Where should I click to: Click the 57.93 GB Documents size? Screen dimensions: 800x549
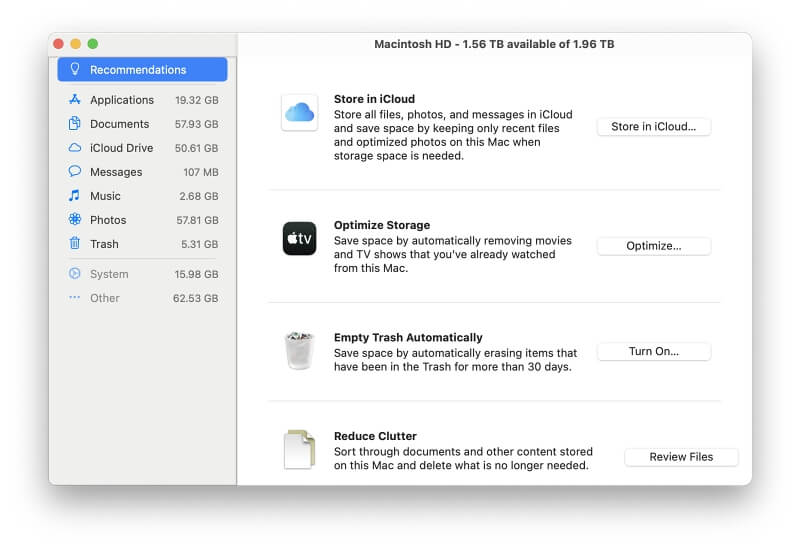coord(196,124)
